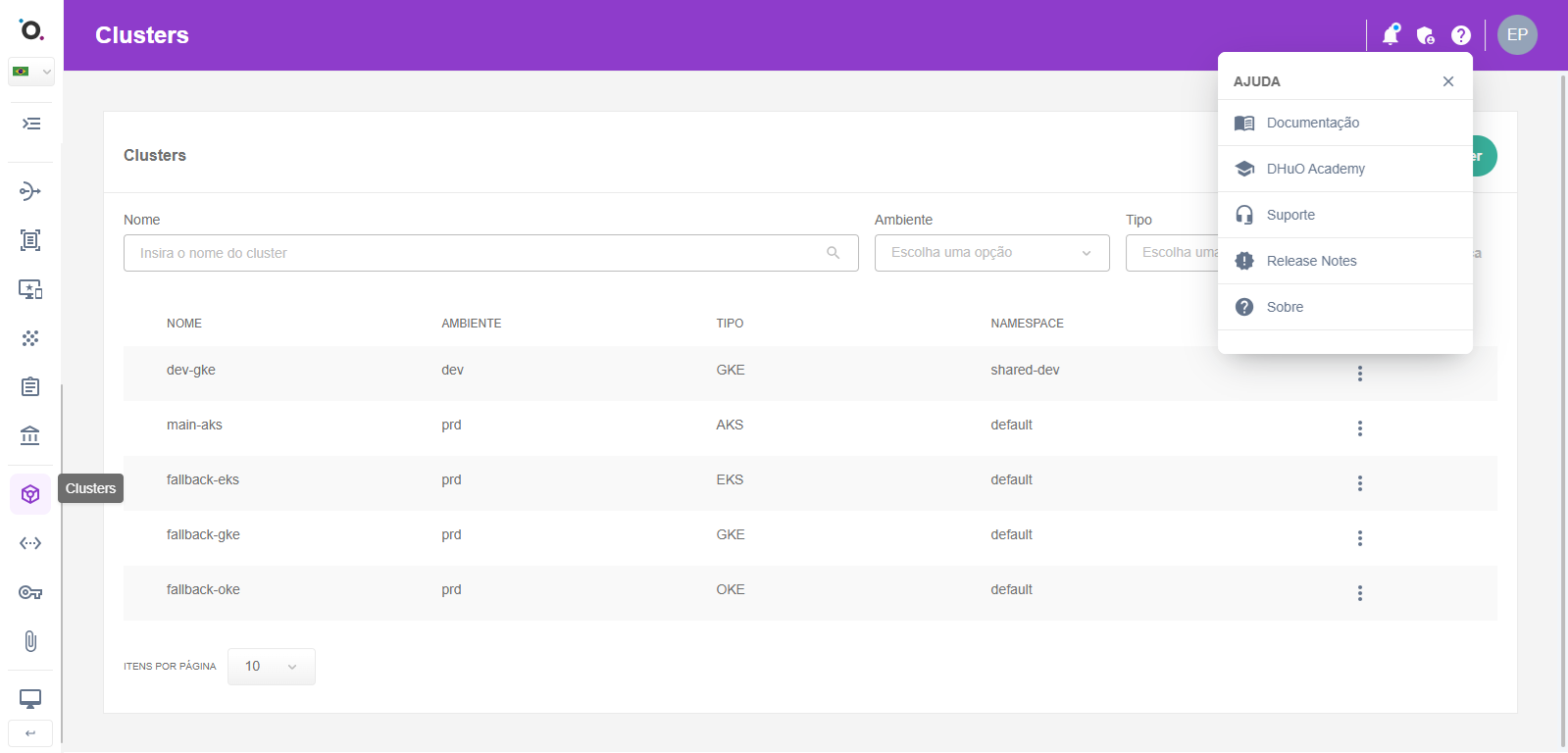Open the monitor icon near the sidebar bottom
This screenshot has height=753, width=1568.
tap(30, 699)
